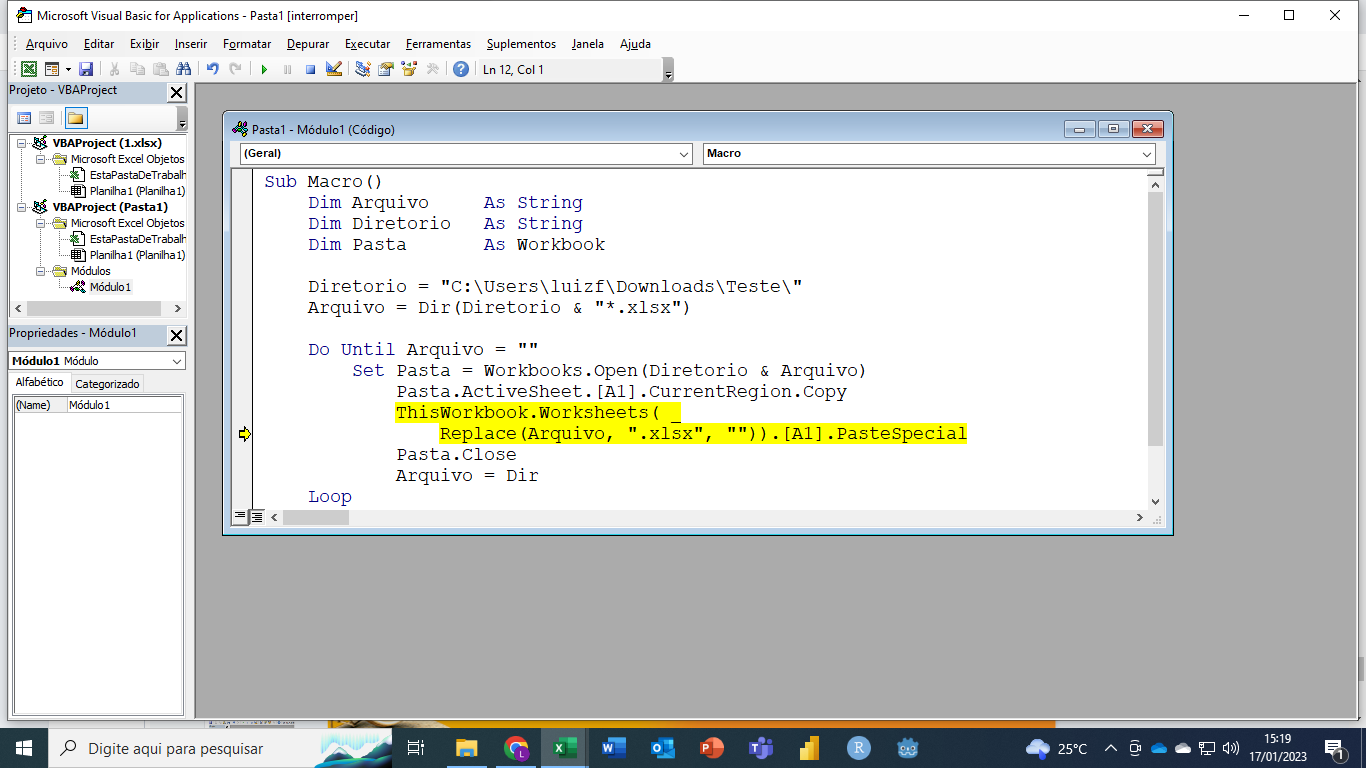1366x768 pixels.
Task: Toggle Design Mode icon
Action: 334,69
